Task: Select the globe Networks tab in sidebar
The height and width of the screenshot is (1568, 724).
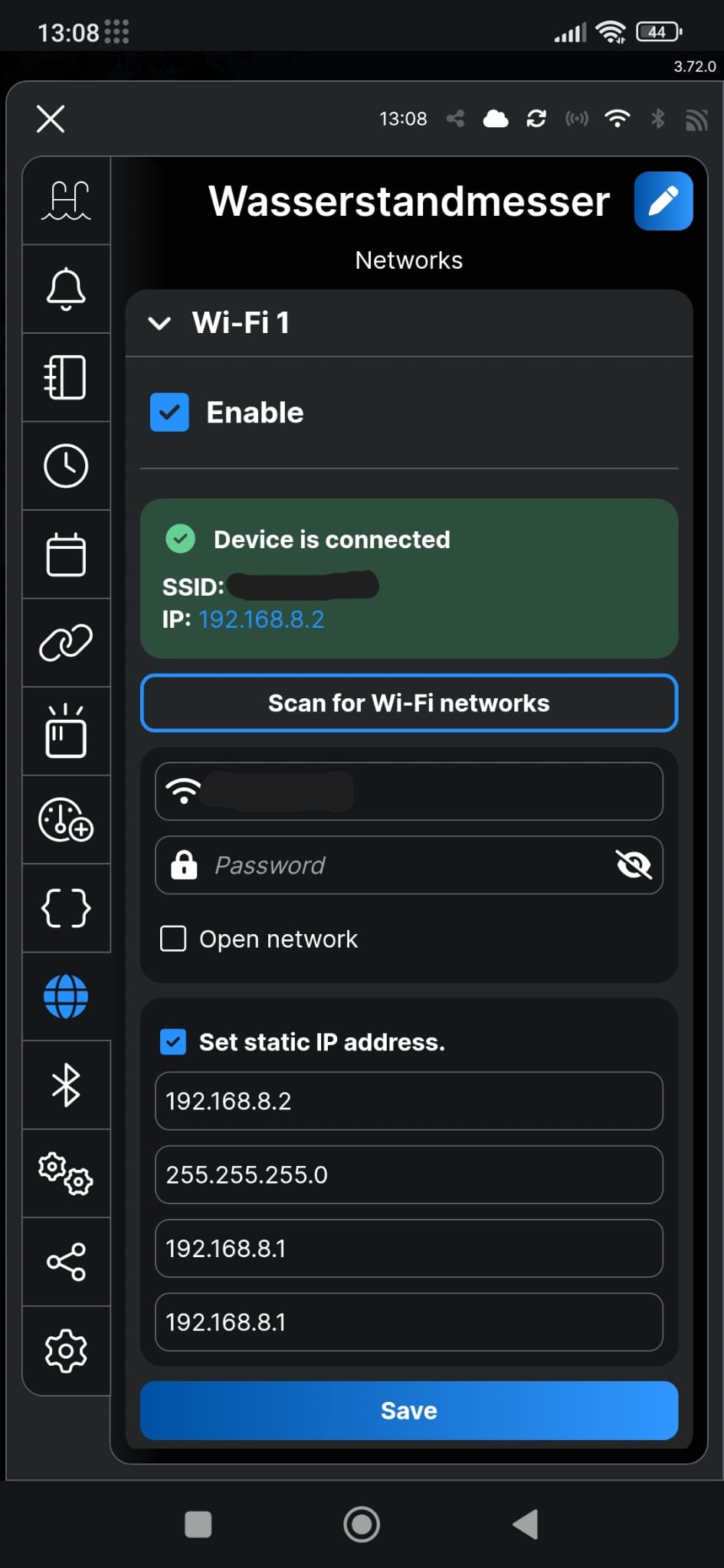Action: point(66,996)
